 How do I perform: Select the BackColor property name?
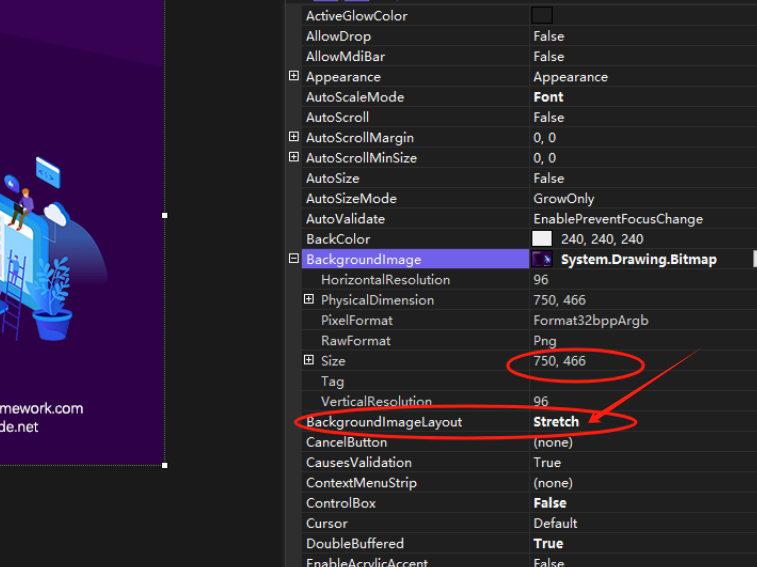tap(338, 239)
